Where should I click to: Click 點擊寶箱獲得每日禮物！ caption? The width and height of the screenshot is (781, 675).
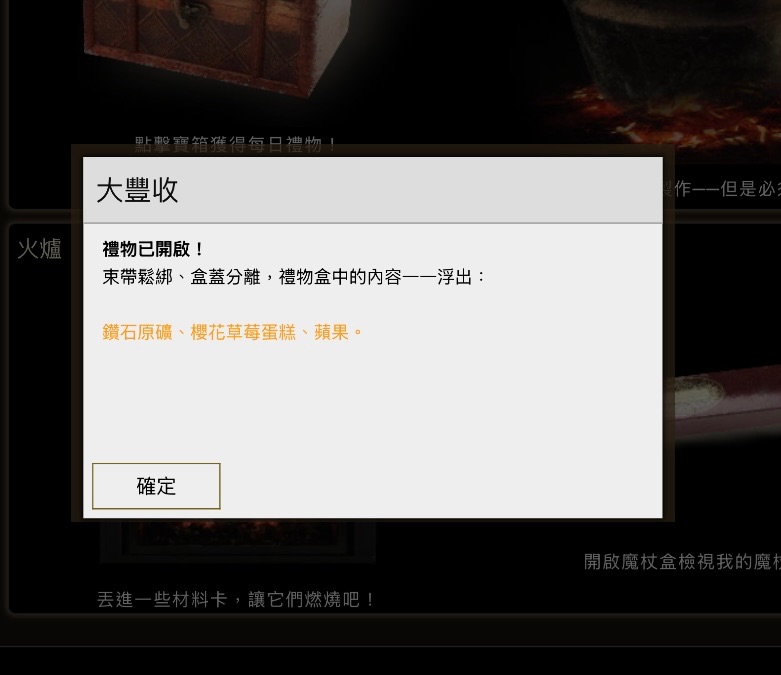(x=237, y=144)
